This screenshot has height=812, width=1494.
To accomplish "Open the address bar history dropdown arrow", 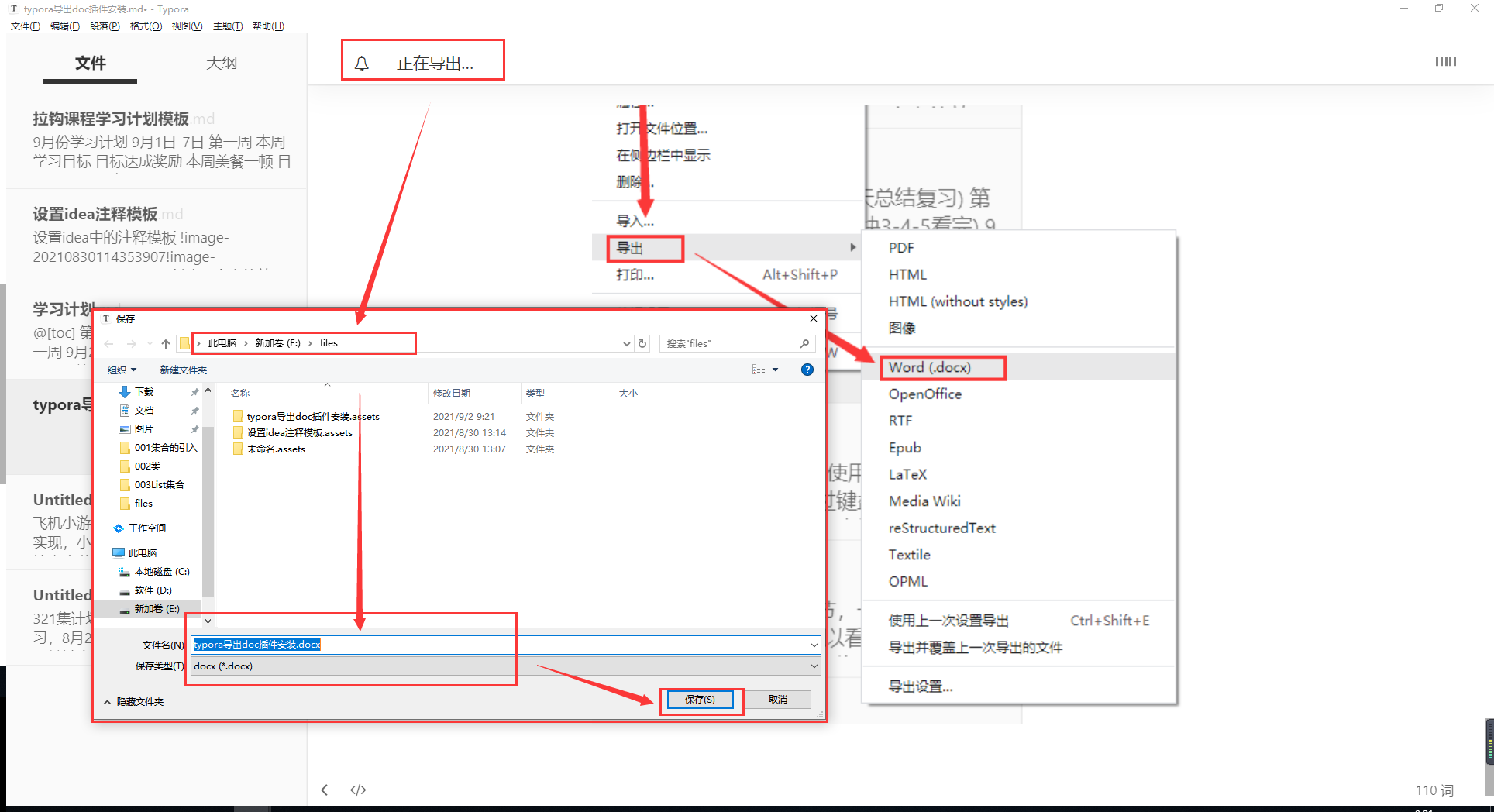I will click(626, 343).
